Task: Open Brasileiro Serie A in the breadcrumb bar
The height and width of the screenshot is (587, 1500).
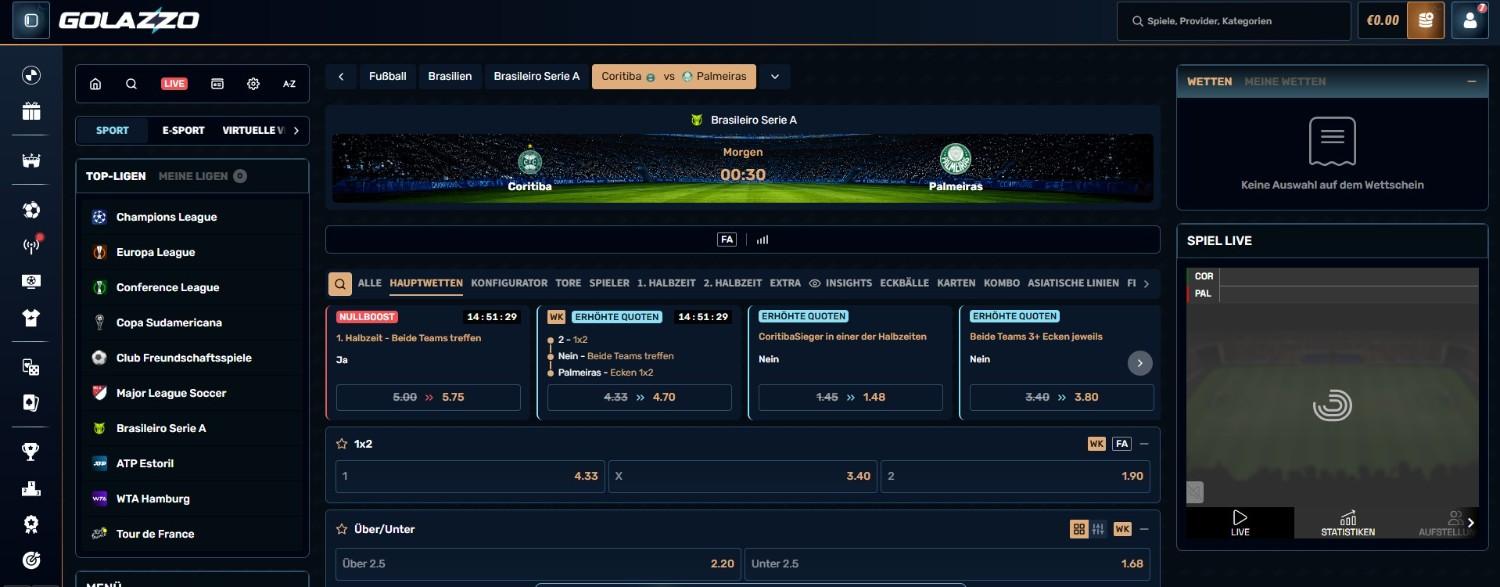Action: (x=537, y=76)
